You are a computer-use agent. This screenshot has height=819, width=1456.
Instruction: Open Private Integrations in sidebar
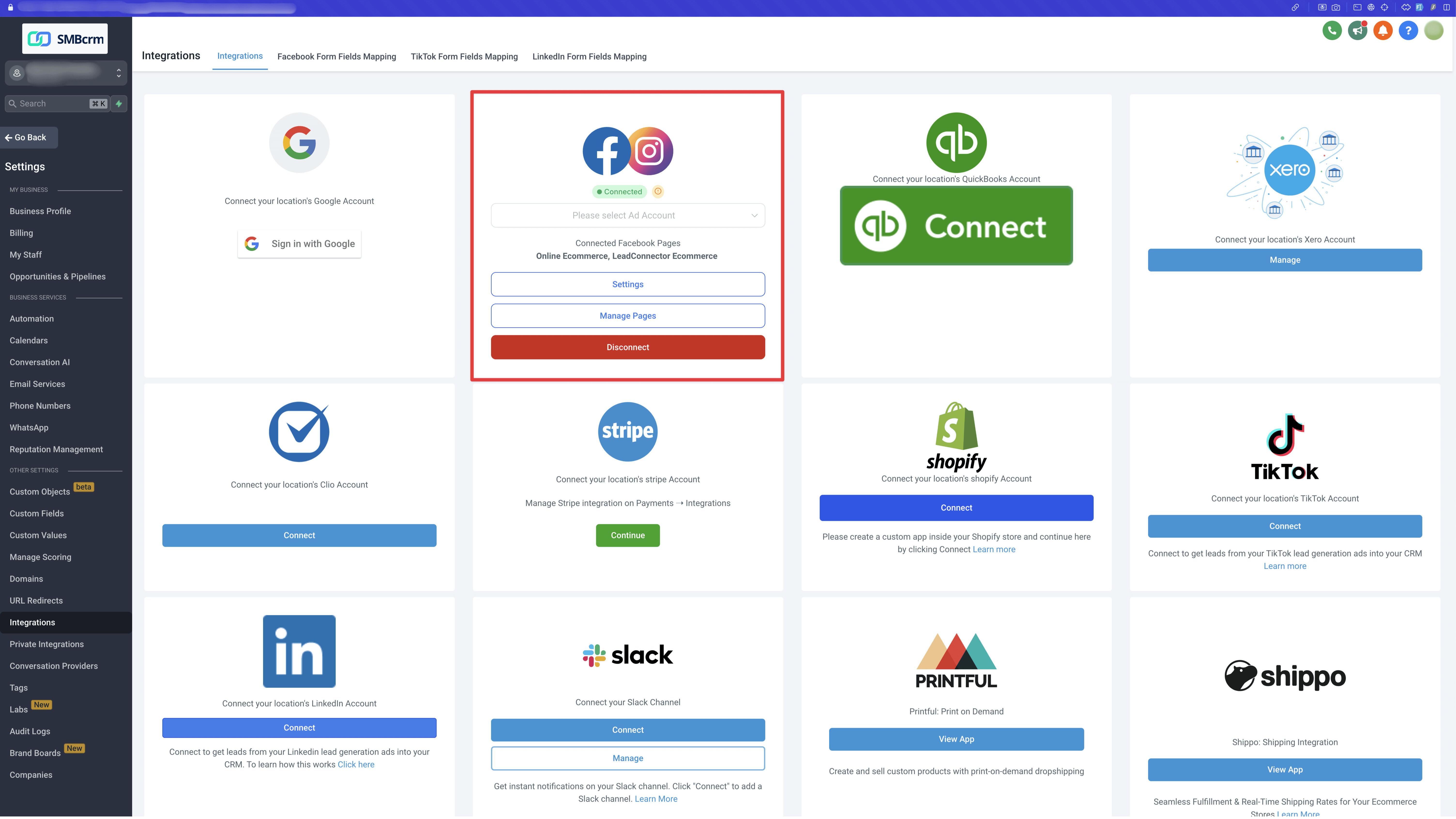46,644
